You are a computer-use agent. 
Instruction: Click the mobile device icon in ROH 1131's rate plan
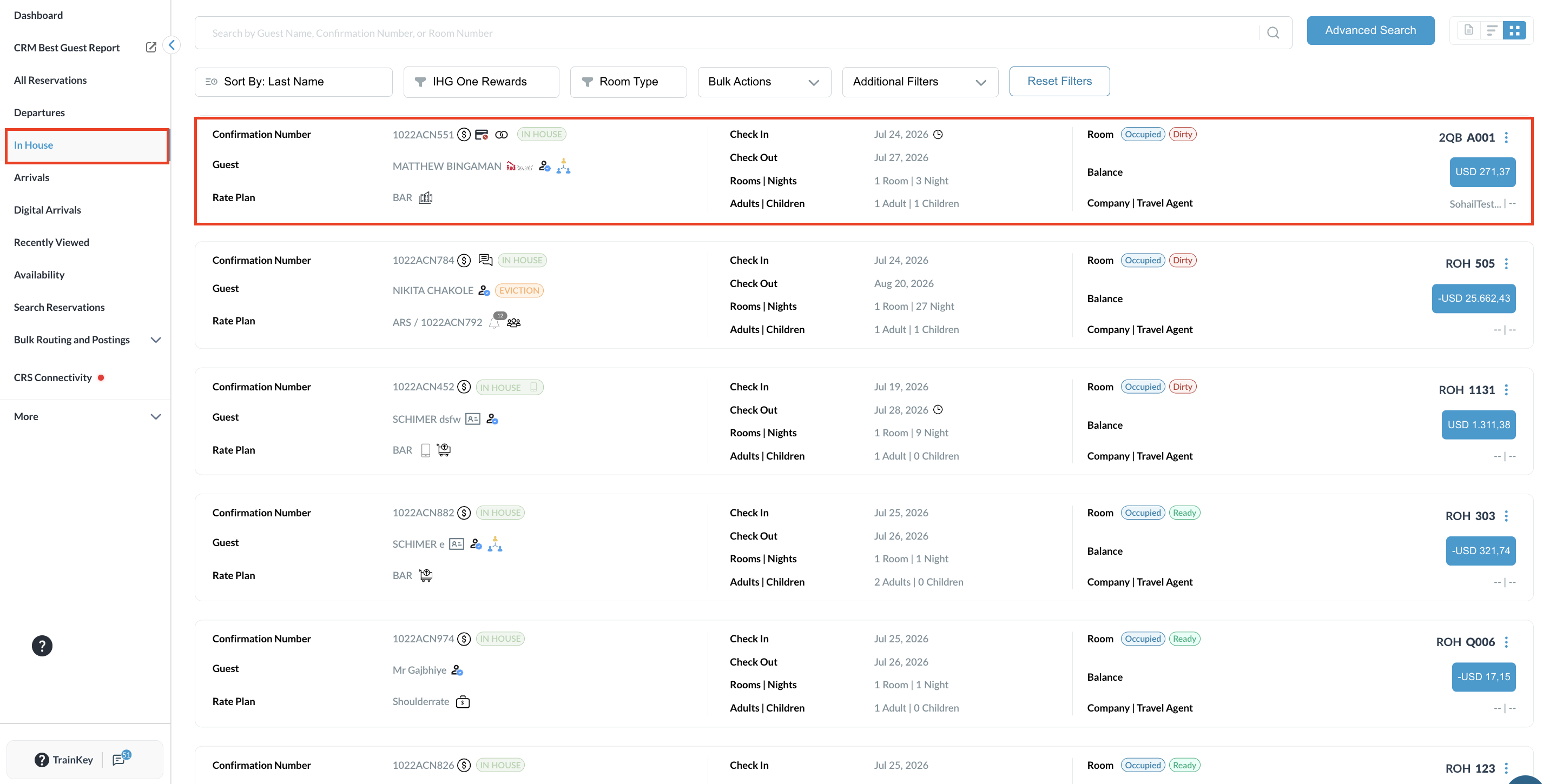[426, 450]
